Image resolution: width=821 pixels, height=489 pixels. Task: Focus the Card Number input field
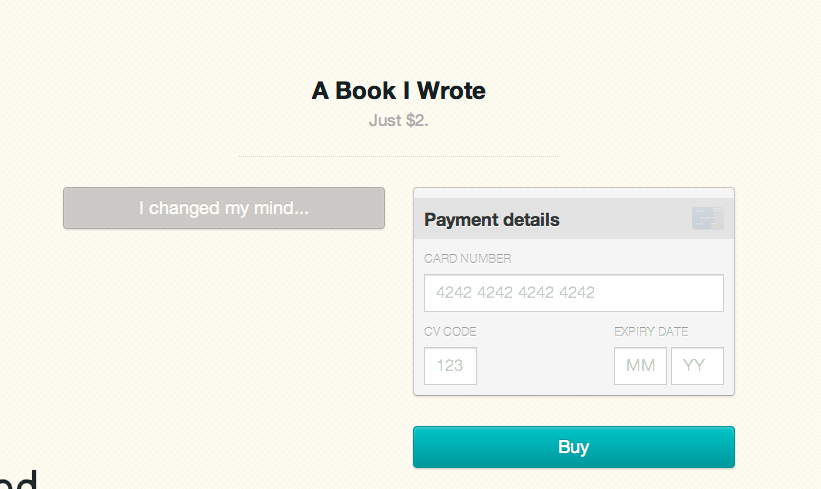click(573, 293)
